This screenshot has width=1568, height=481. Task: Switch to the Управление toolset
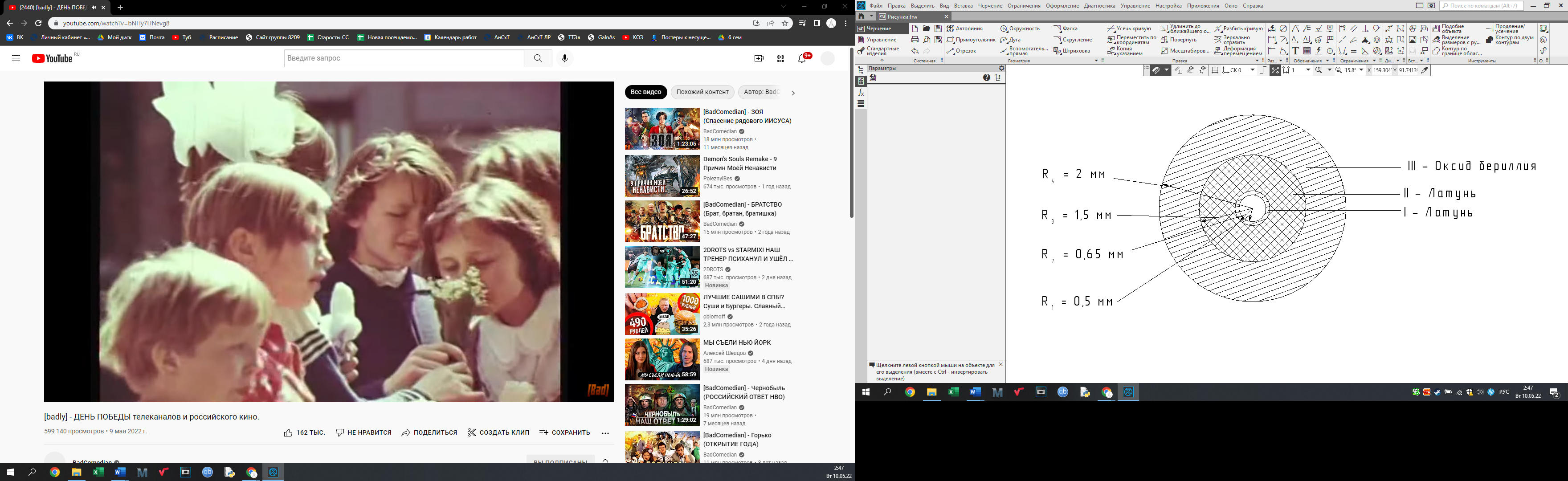(882, 40)
